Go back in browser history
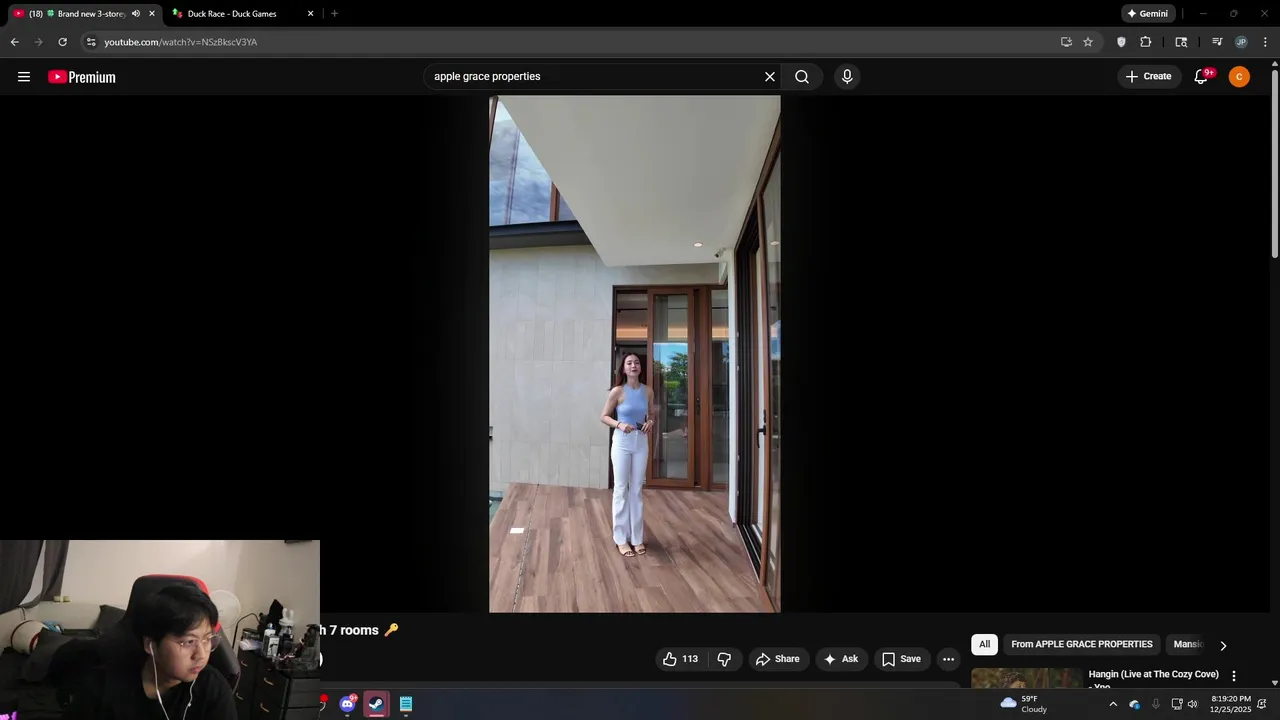The height and width of the screenshot is (720, 1280). 14,42
